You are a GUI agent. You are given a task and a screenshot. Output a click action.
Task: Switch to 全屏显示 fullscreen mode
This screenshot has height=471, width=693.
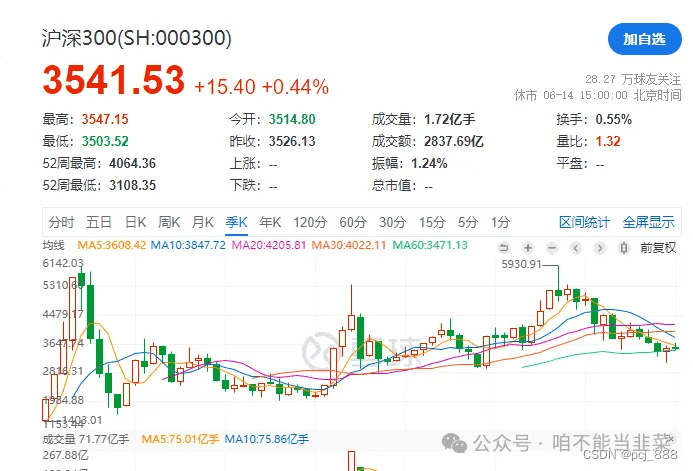click(649, 222)
